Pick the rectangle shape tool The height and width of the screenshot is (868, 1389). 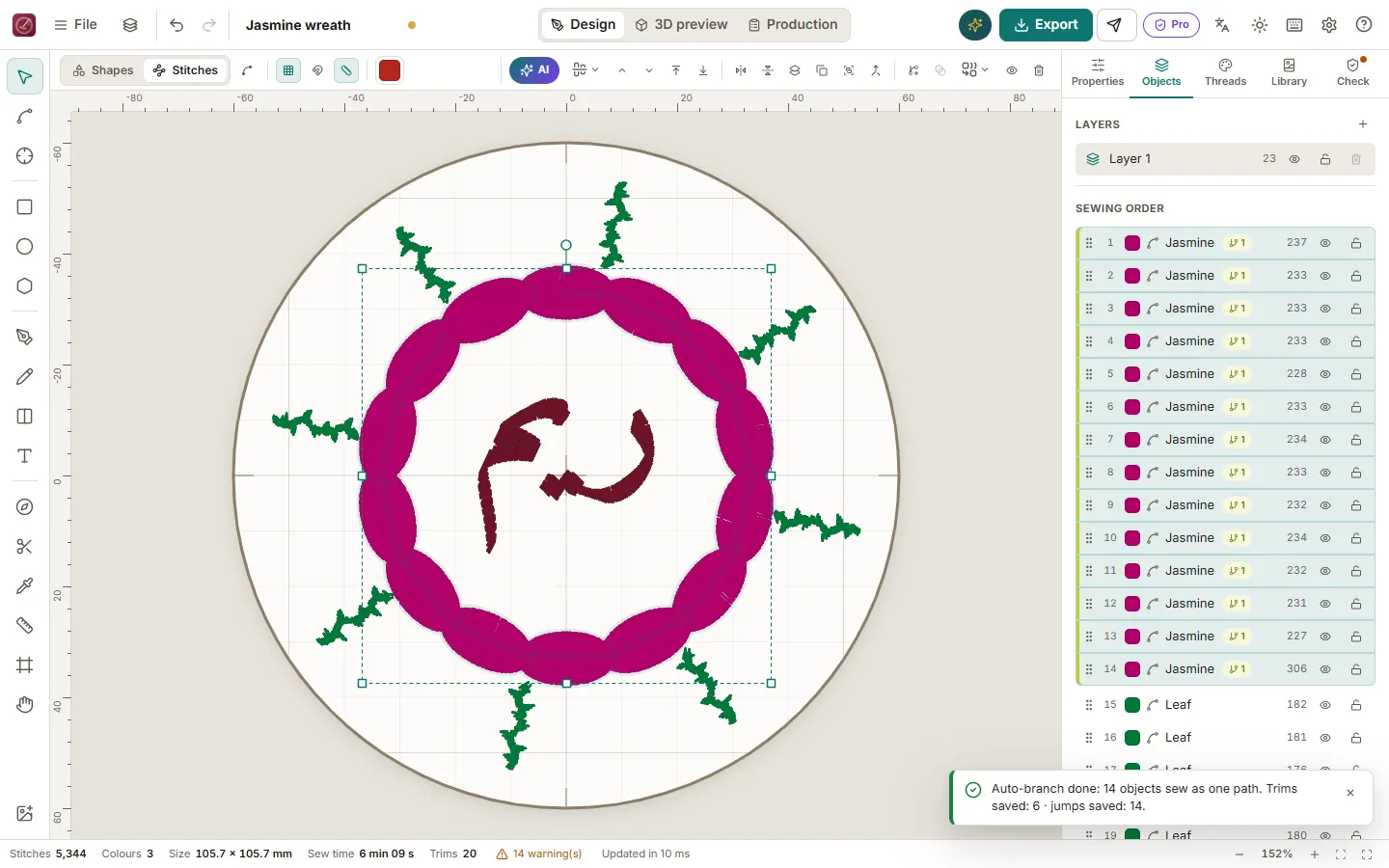[25, 207]
